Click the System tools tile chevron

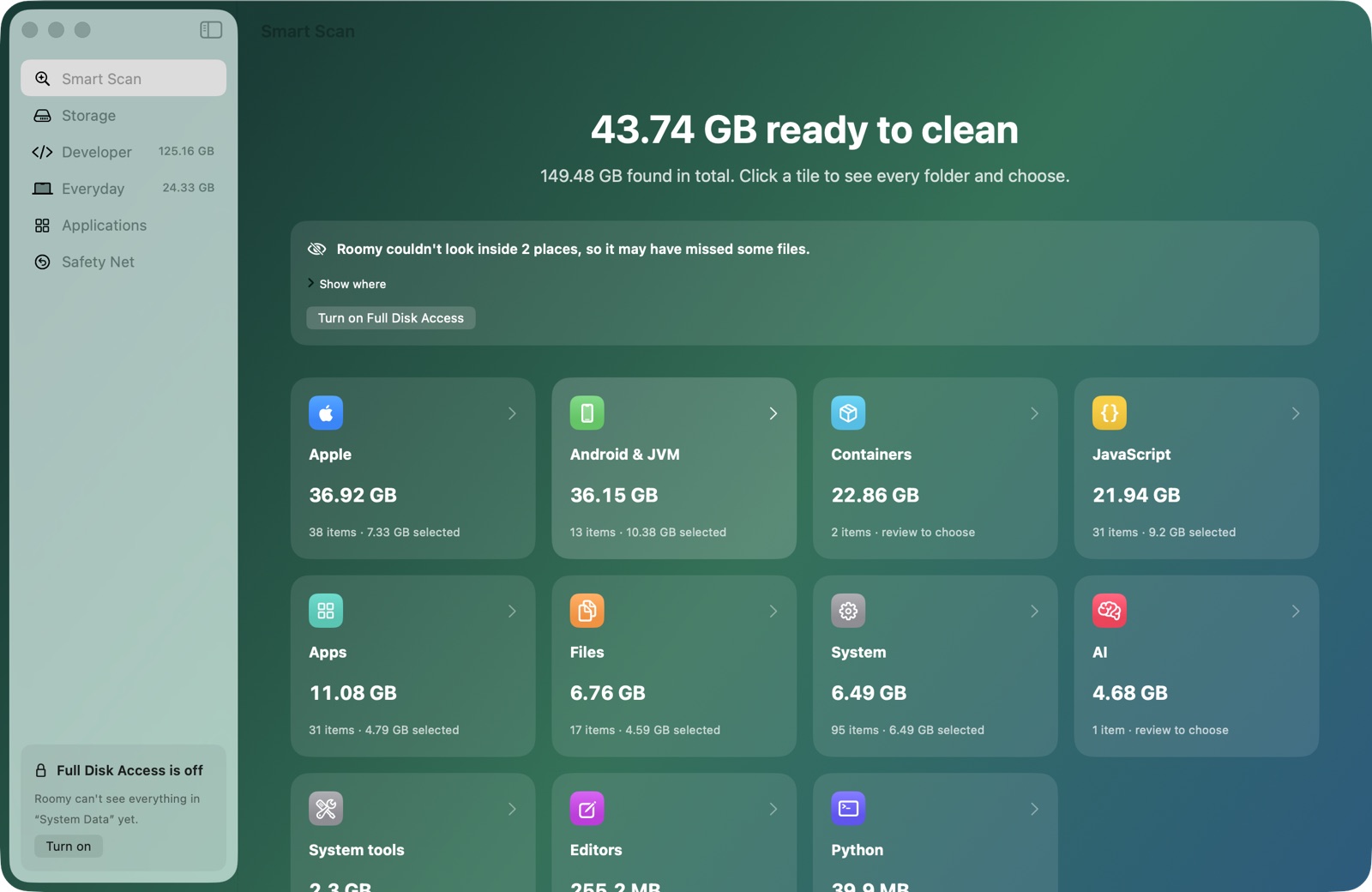[512, 809]
